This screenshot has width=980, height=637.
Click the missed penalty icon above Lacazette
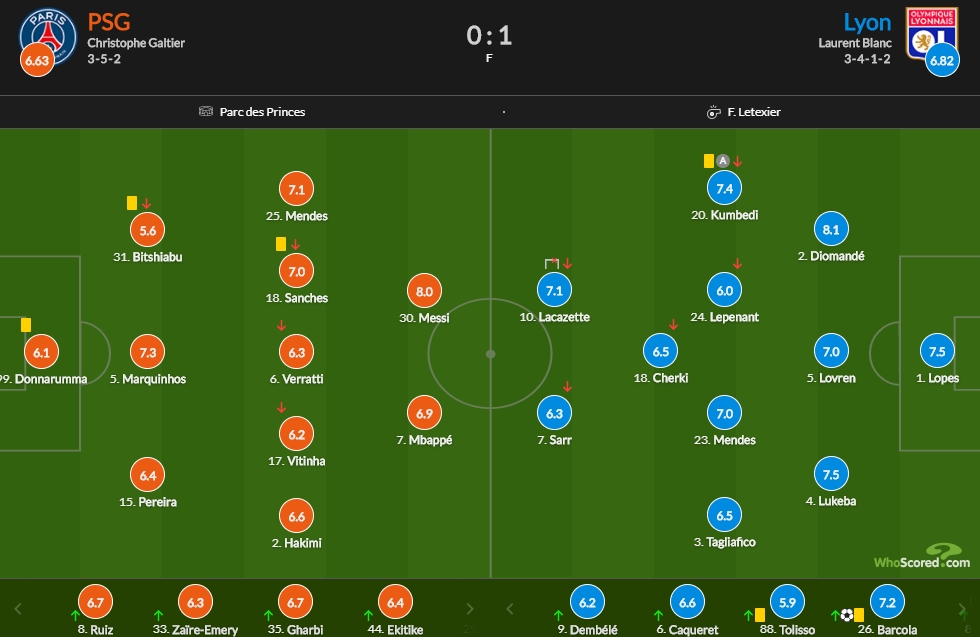(551, 263)
